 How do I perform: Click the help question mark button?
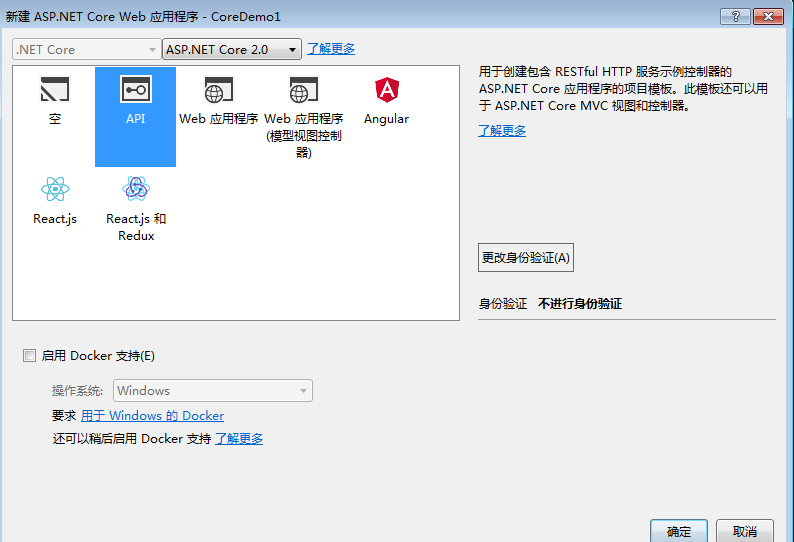tap(735, 16)
